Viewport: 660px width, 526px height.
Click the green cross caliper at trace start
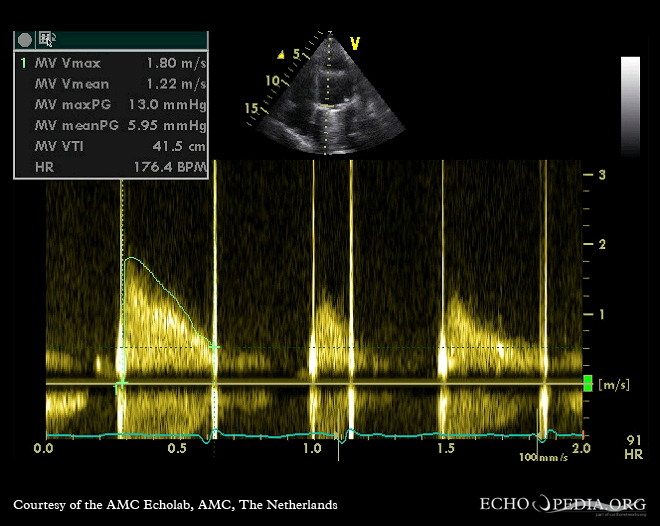coord(121,384)
